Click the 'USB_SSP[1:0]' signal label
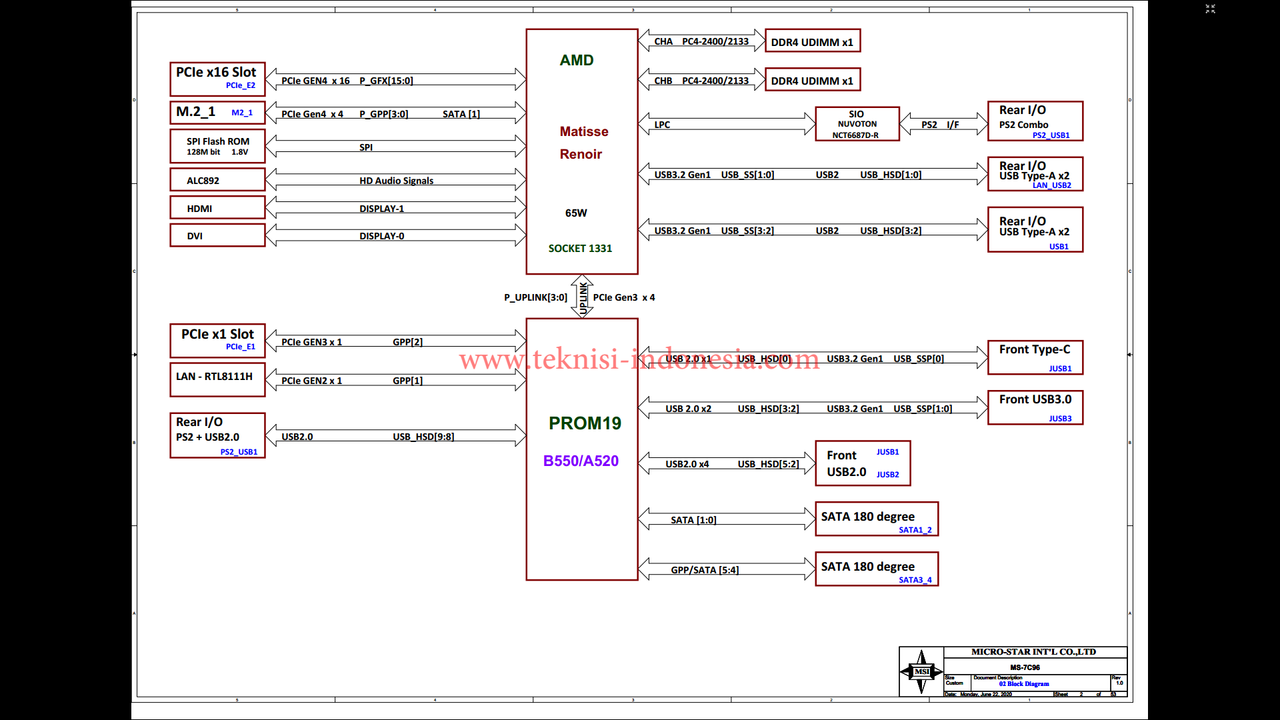This screenshot has height=720, width=1280. click(923, 409)
